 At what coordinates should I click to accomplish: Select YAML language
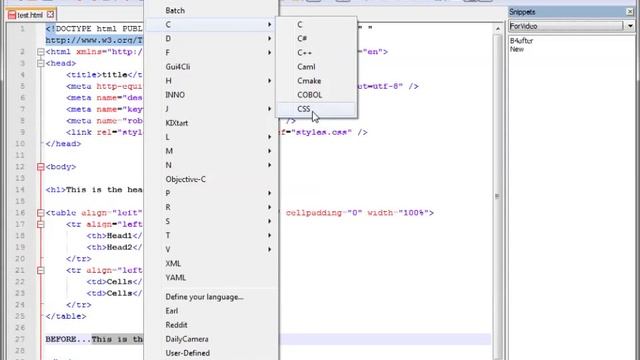(x=211, y=278)
